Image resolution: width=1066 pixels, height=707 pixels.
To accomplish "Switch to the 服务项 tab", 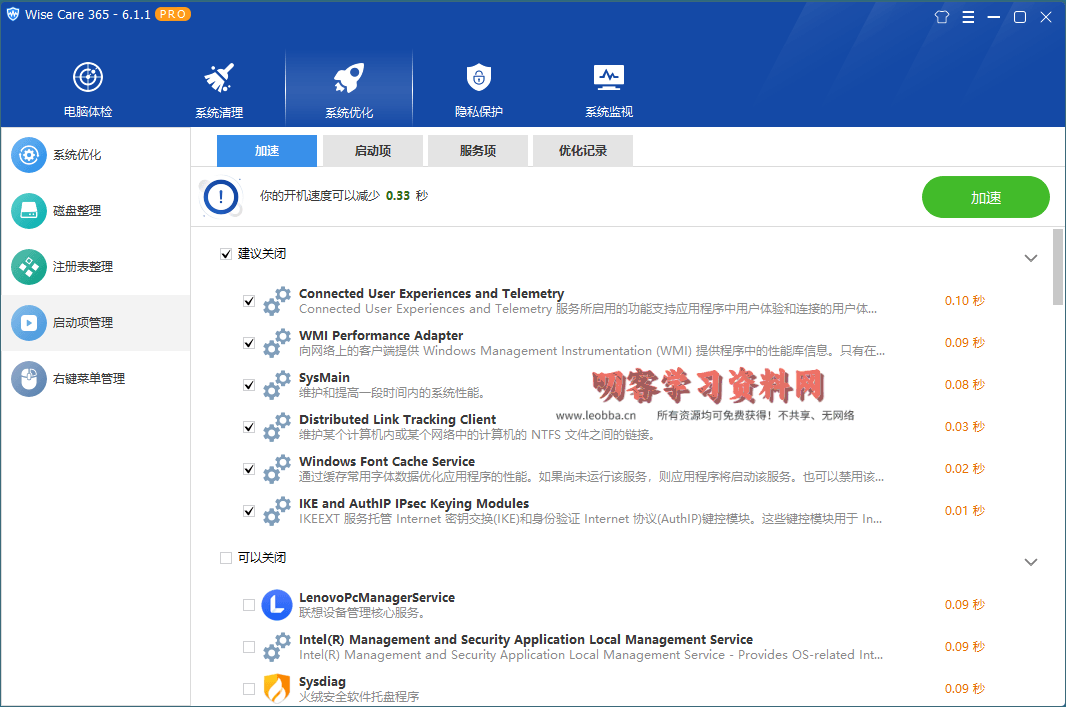I will 478,150.
